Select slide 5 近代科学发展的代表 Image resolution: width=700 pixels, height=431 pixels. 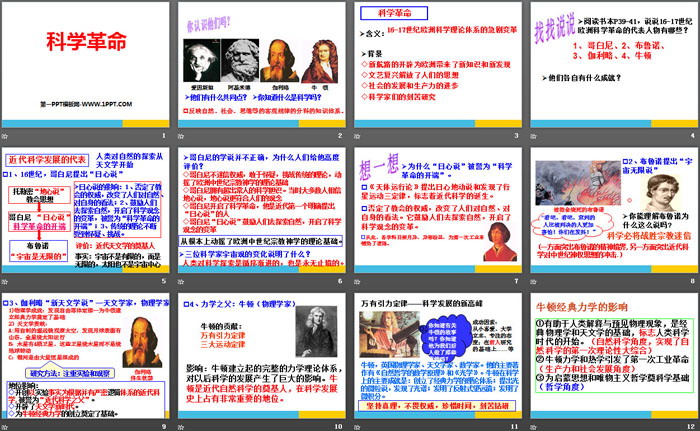click(x=86, y=210)
